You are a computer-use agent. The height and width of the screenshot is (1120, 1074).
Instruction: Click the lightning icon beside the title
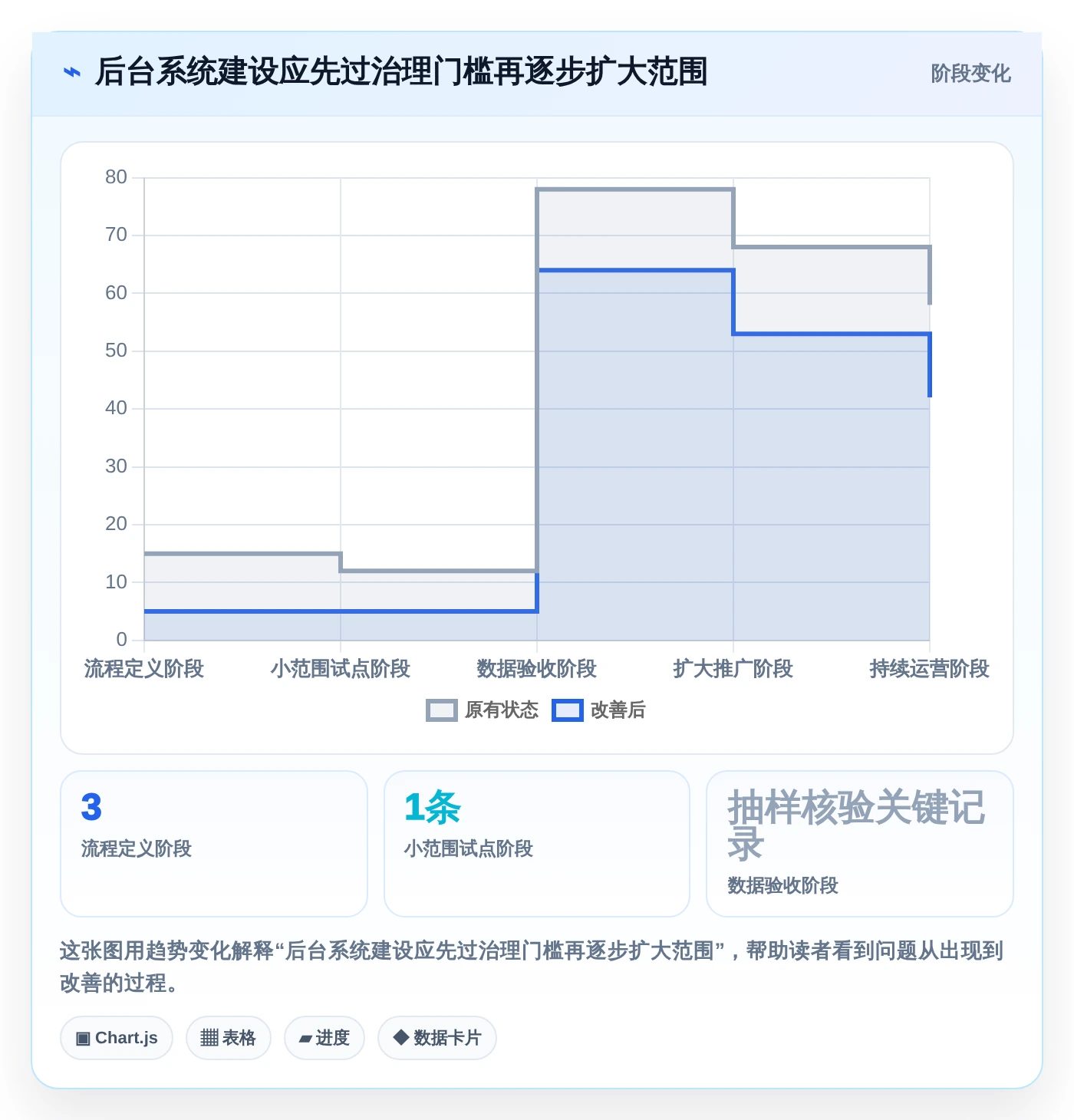pos(72,73)
